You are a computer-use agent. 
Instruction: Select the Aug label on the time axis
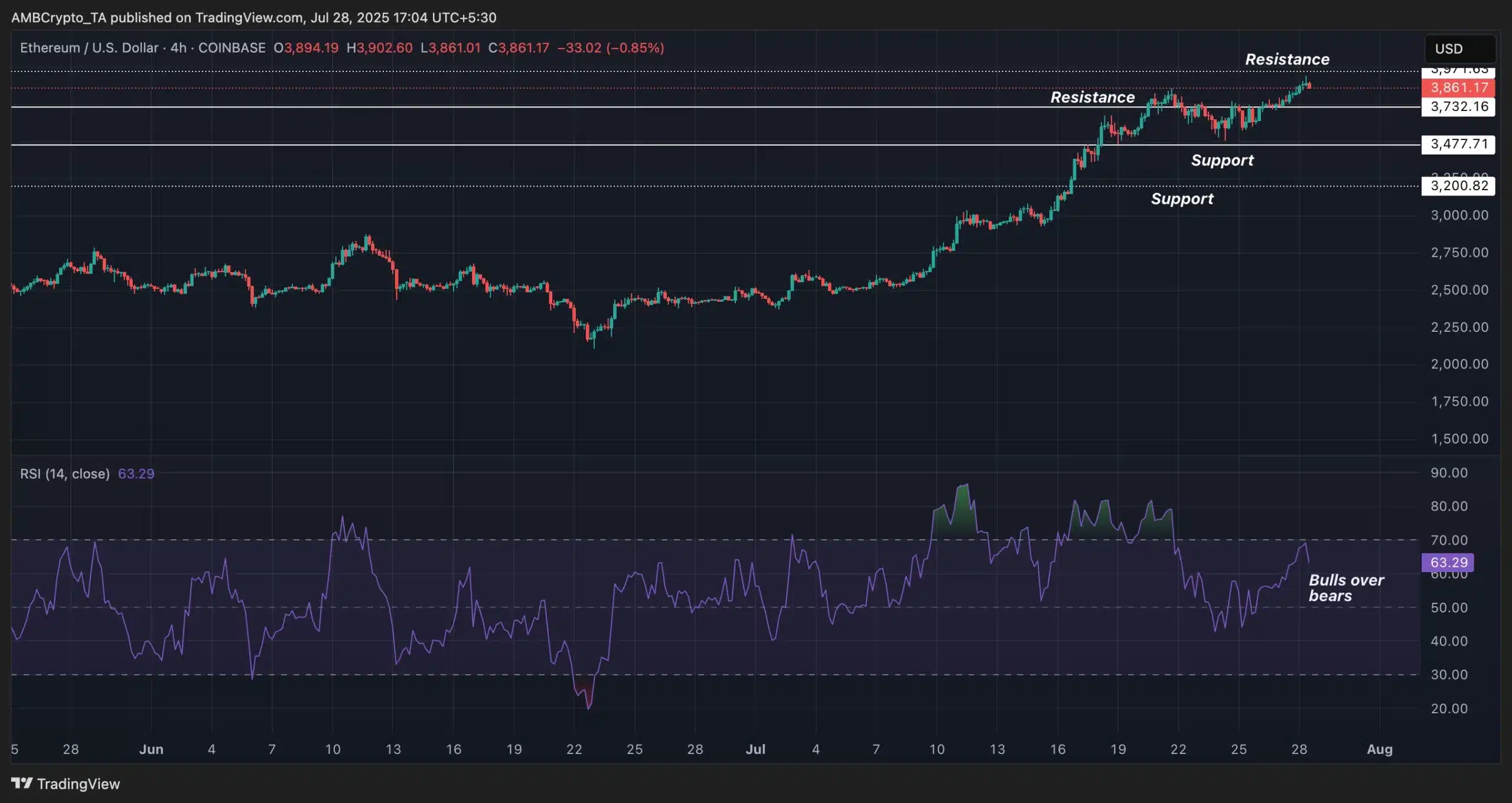point(1380,749)
